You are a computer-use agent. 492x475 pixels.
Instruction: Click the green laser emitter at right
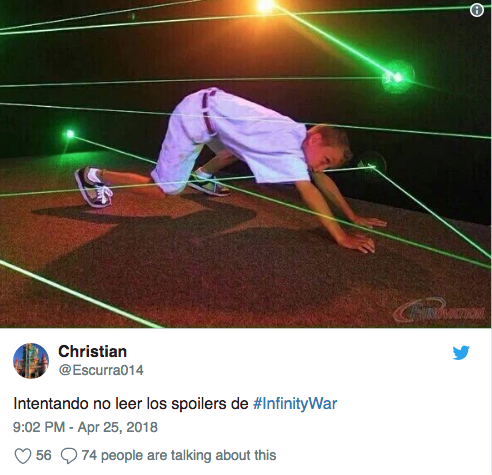397,77
